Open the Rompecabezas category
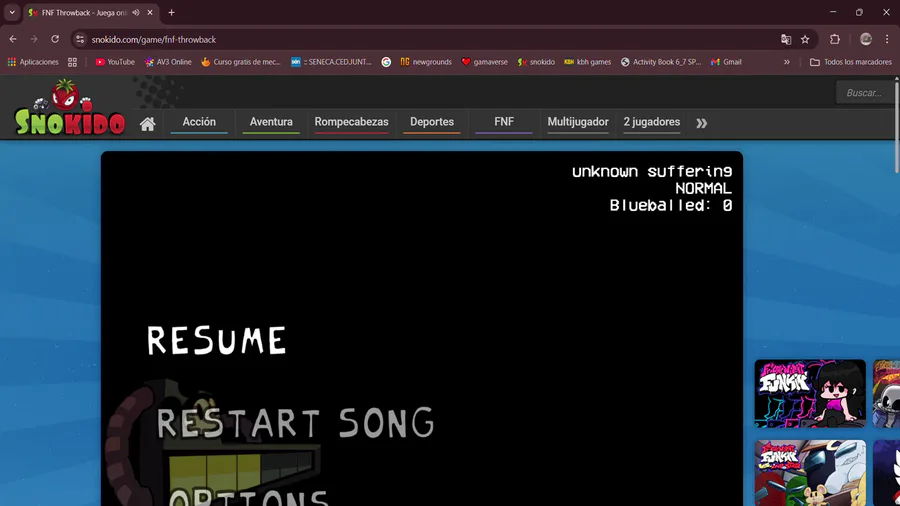This screenshot has height=506, width=900. [351, 122]
